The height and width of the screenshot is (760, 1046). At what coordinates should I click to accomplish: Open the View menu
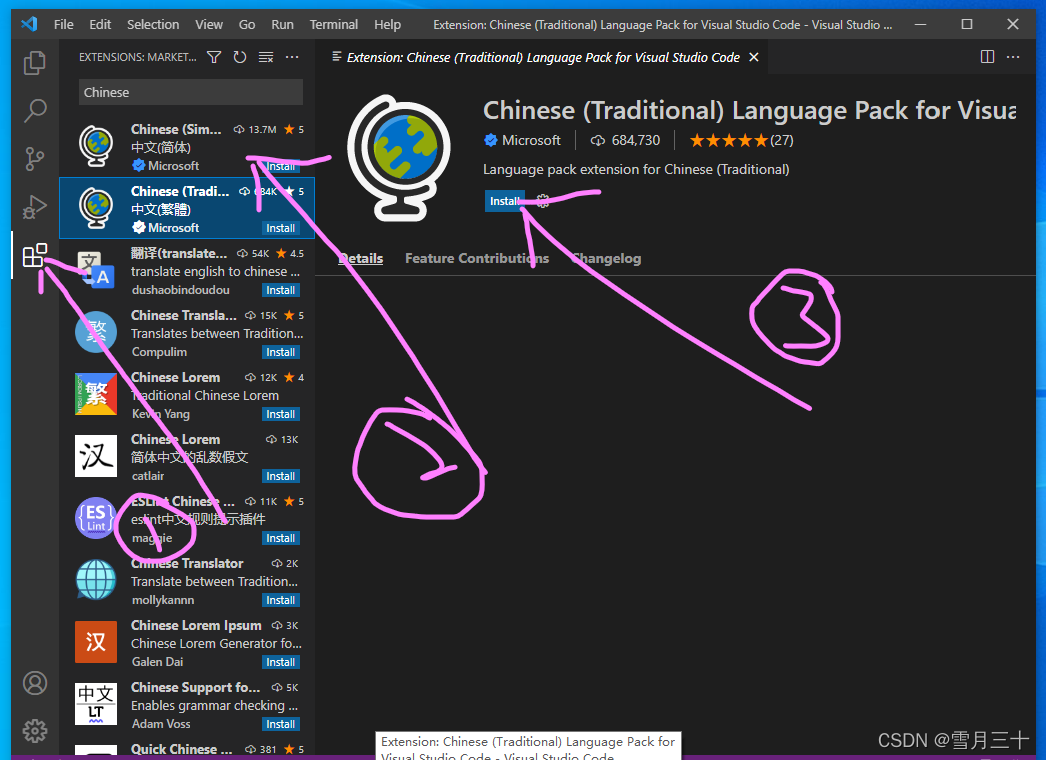(x=209, y=25)
